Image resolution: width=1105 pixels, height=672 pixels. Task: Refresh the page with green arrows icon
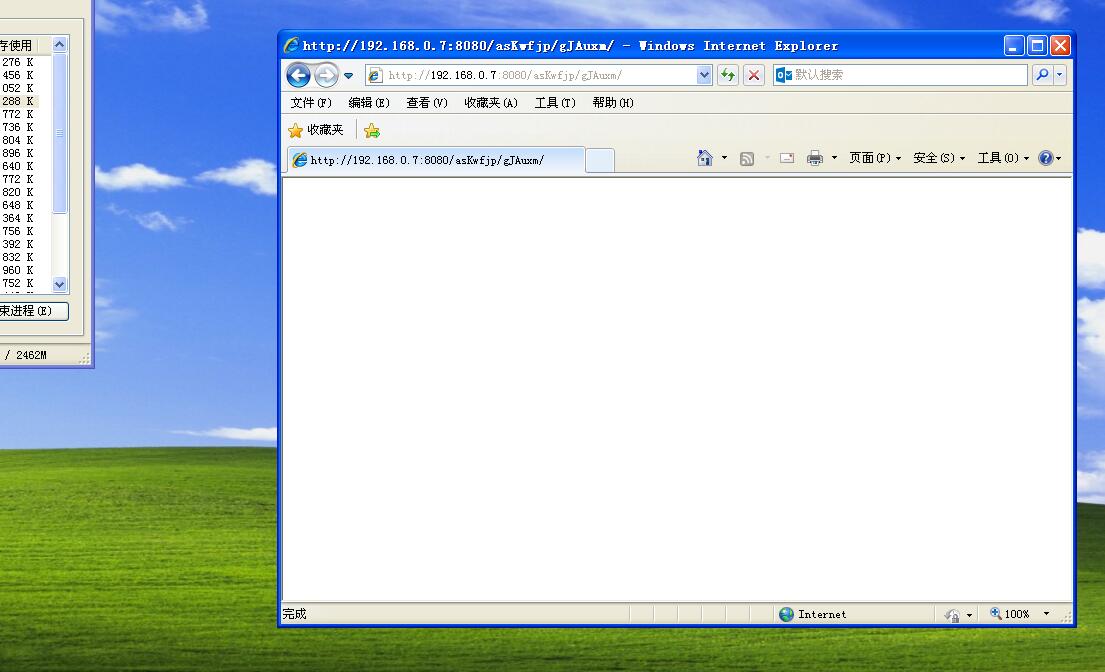click(728, 75)
